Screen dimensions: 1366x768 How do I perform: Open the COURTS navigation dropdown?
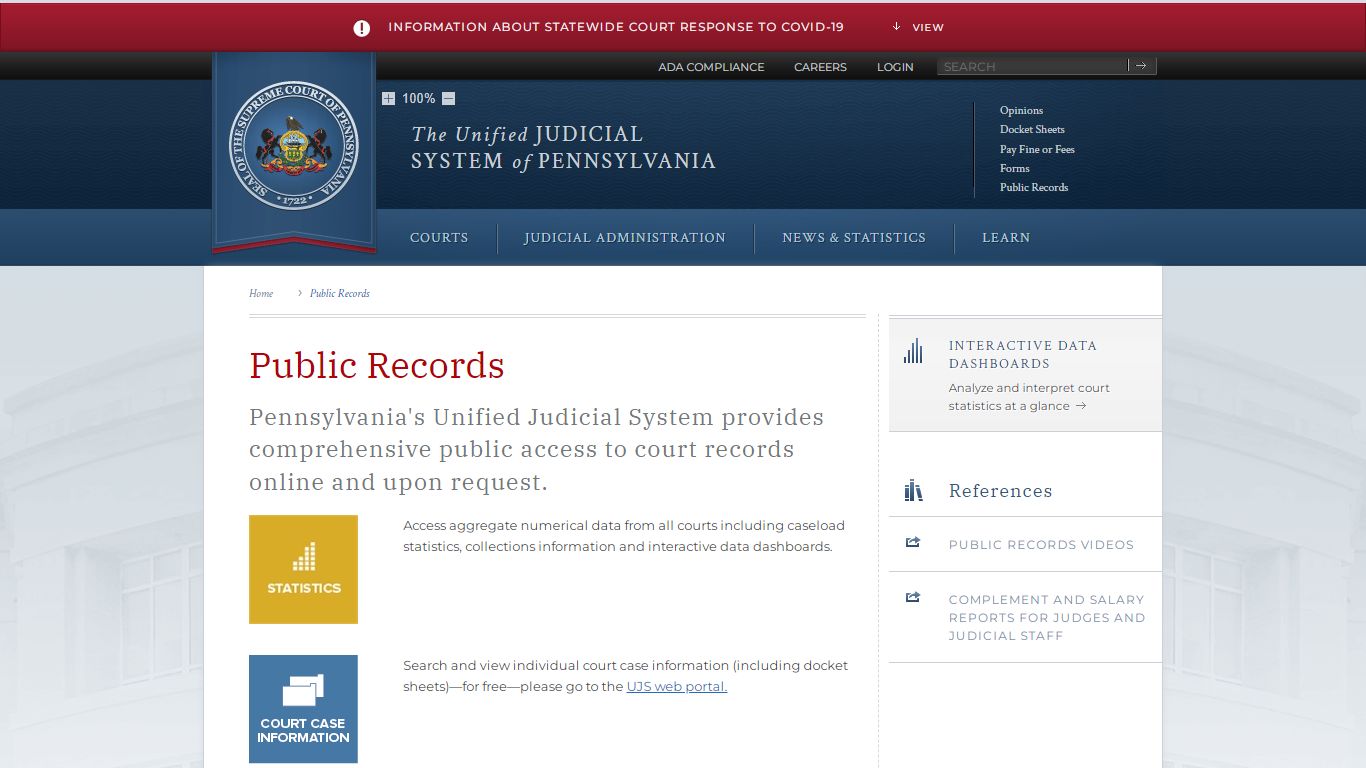(x=439, y=237)
